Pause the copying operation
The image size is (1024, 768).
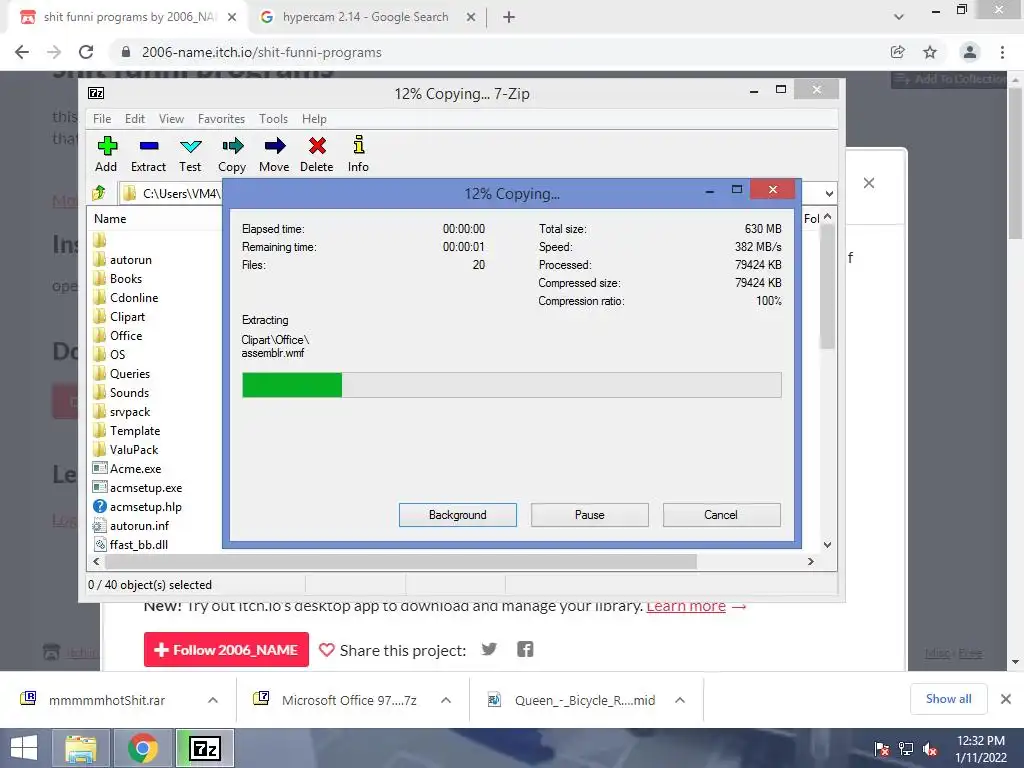590,515
